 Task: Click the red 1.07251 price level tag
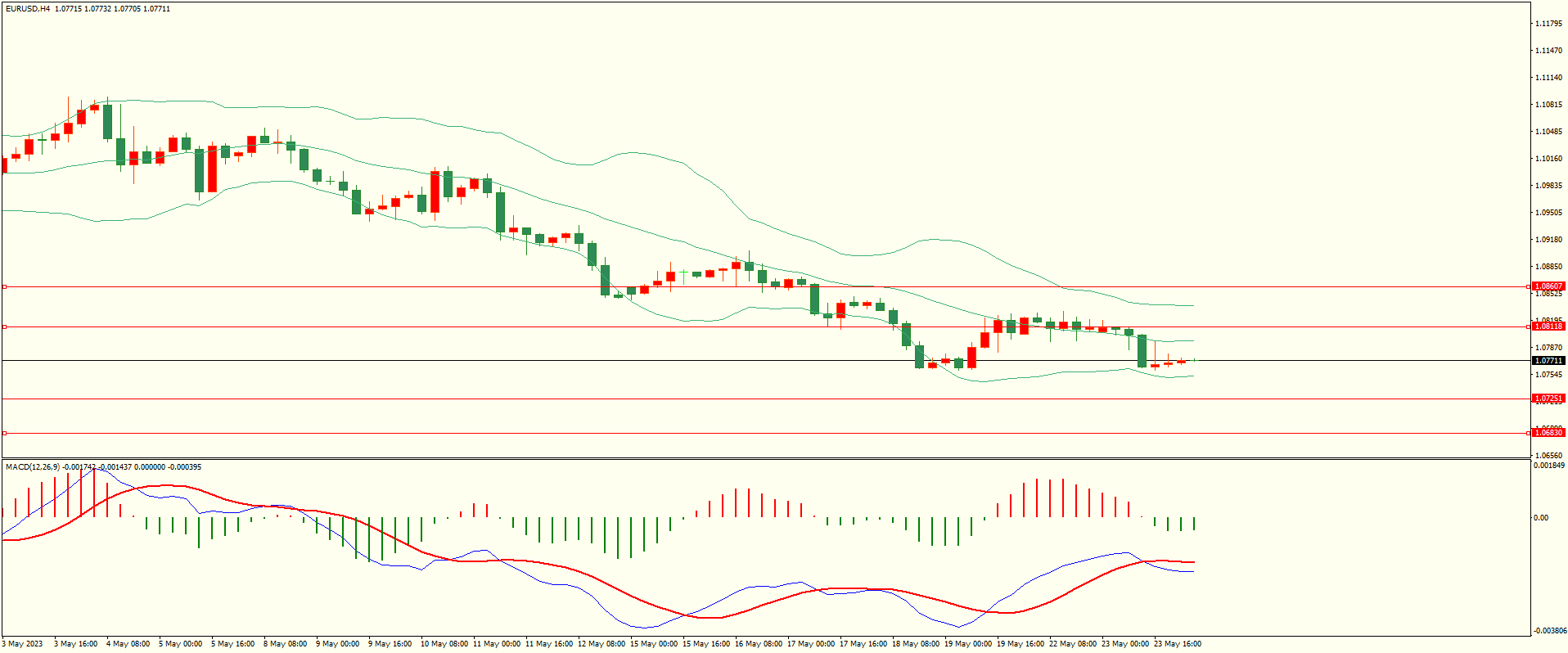(x=1548, y=399)
